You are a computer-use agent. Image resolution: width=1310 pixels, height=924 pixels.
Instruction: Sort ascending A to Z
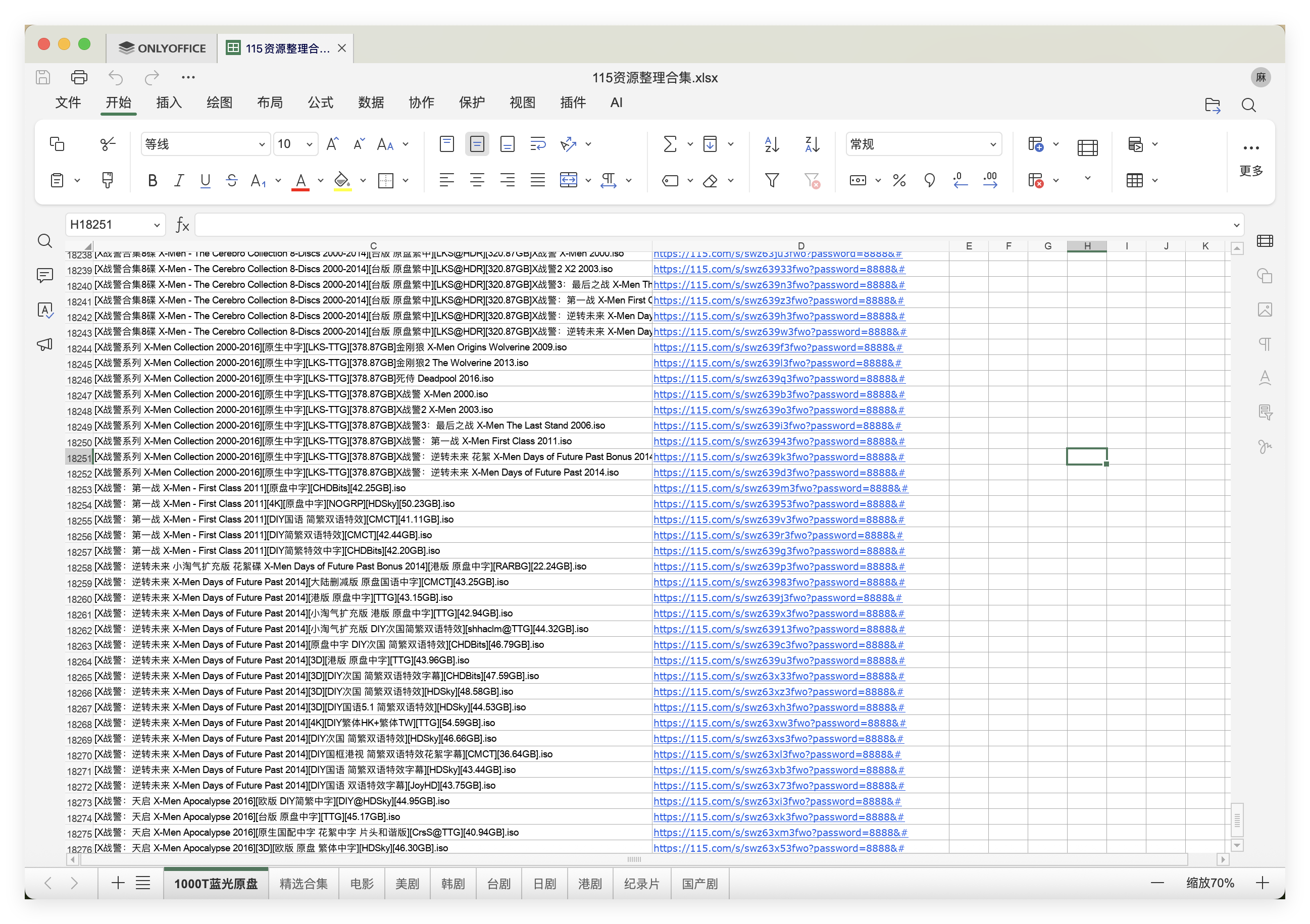[772, 144]
